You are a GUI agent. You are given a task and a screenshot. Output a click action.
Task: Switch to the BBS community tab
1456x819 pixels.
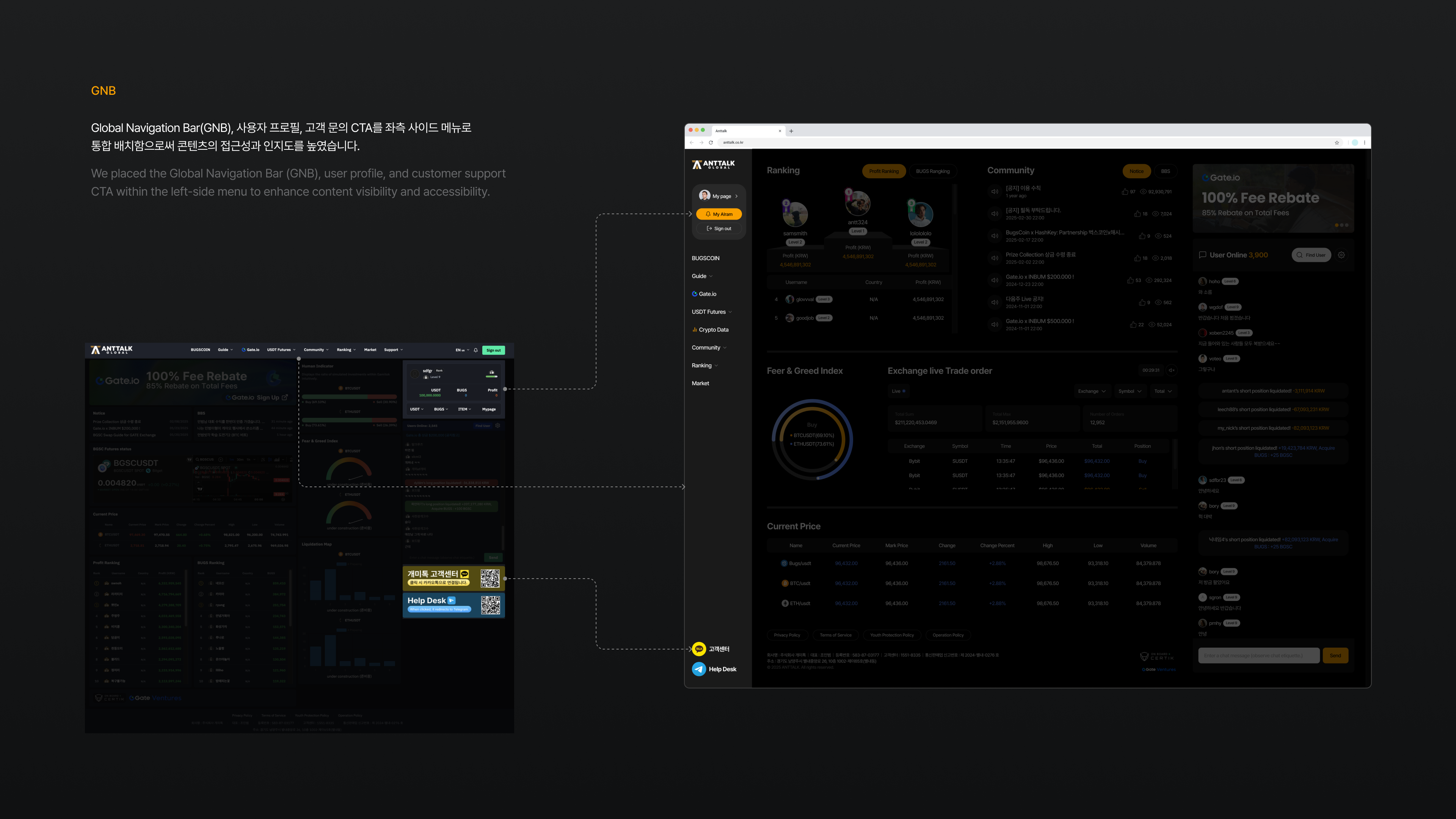click(x=1166, y=171)
